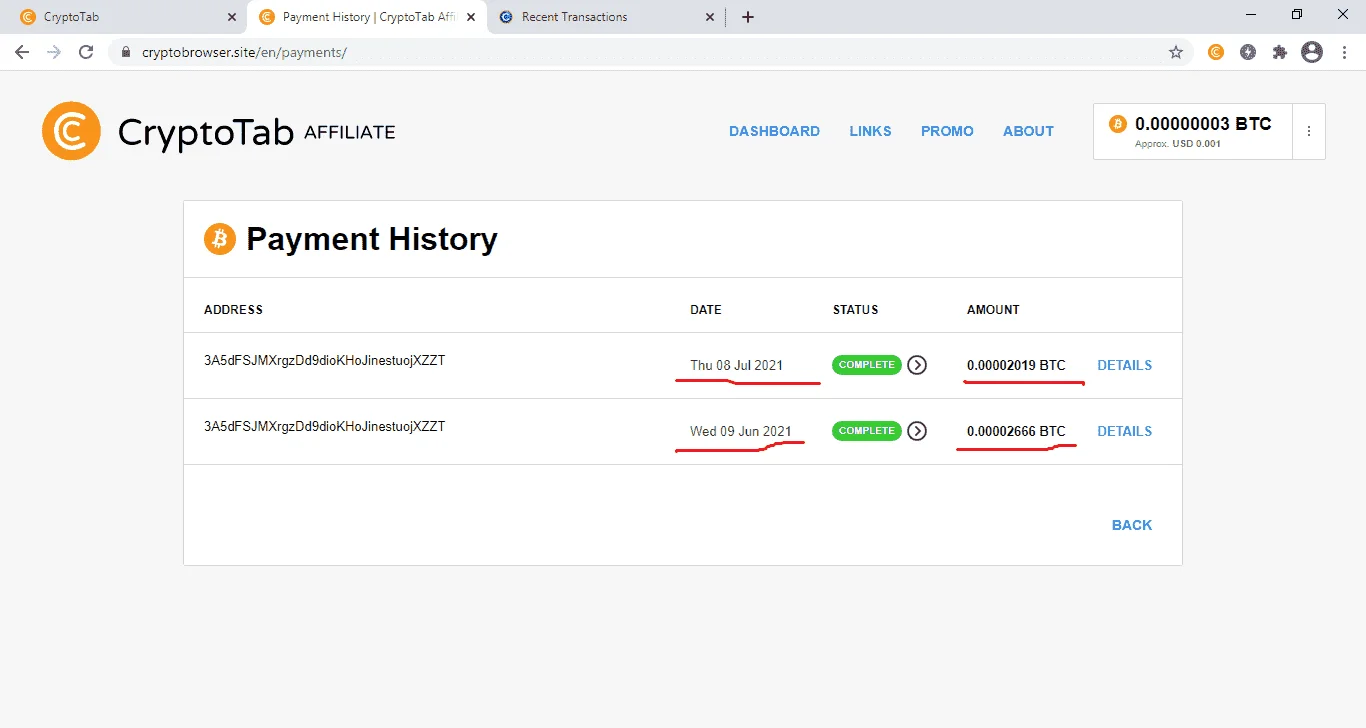Click the CryptoTab logo icon
The height and width of the screenshot is (728, 1366).
[x=71, y=131]
